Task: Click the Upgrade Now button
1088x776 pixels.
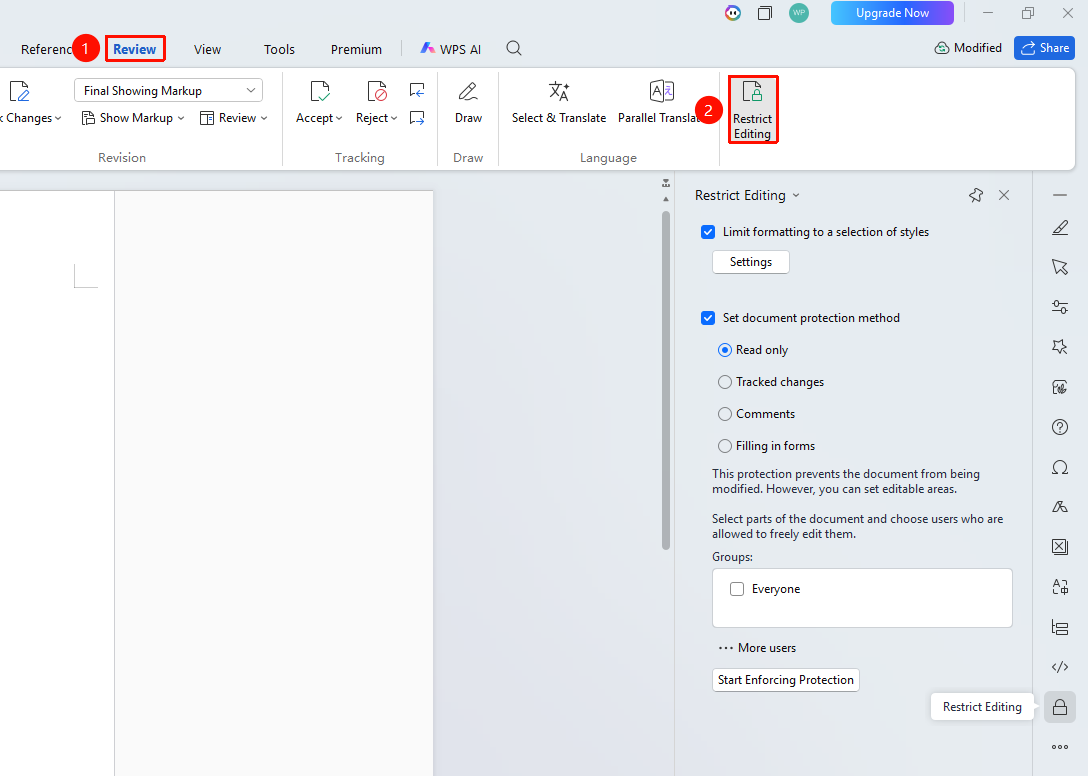Action: [x=892, y=13]
